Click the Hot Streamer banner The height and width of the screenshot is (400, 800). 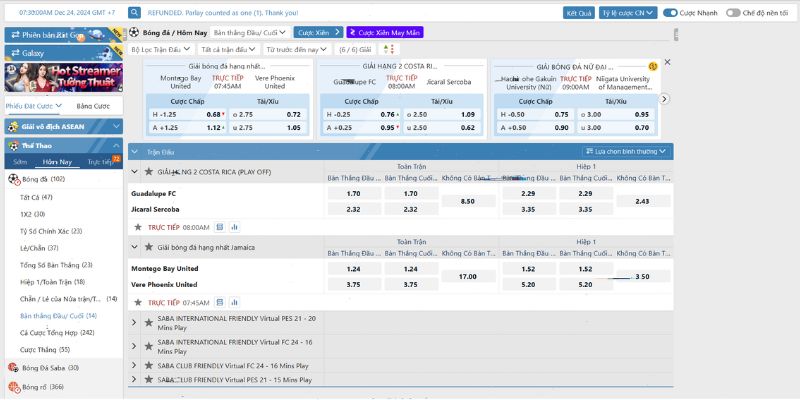point(63,77)
